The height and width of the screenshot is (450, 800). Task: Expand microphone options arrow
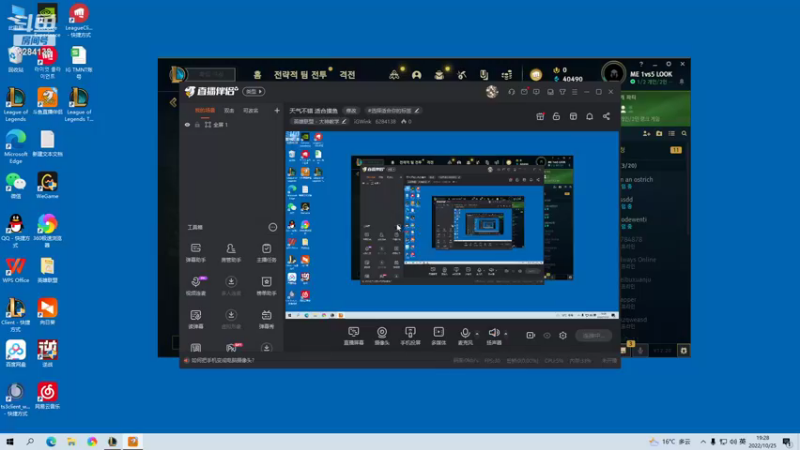pos(477,334)
